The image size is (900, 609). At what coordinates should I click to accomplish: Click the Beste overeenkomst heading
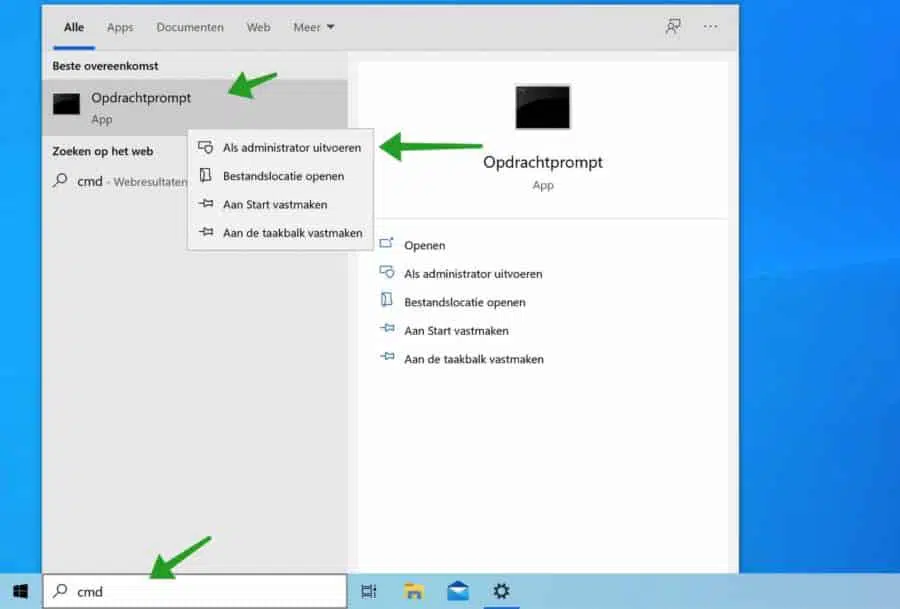pos(105,66)
